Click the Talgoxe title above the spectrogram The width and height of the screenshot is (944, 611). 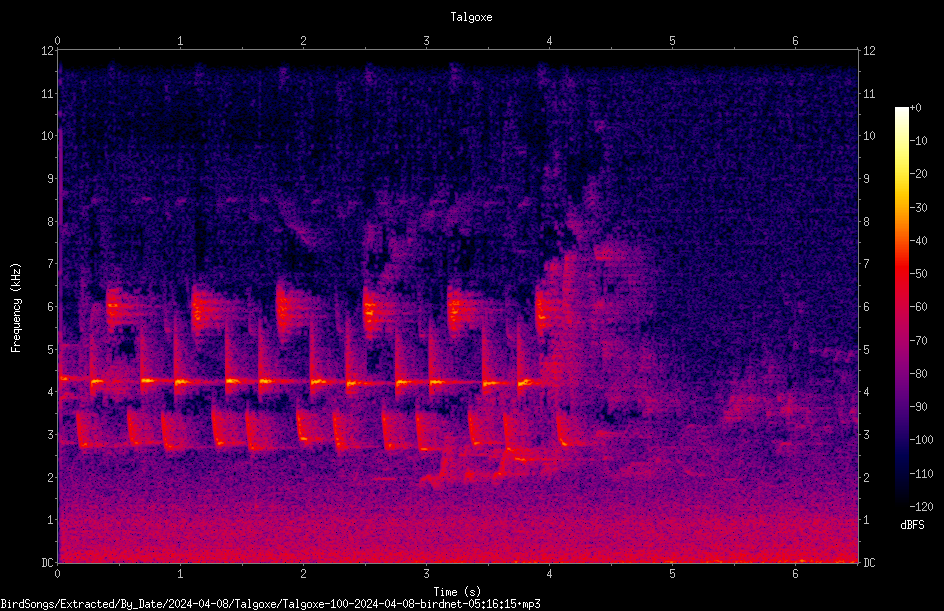[x=471, y=17]
